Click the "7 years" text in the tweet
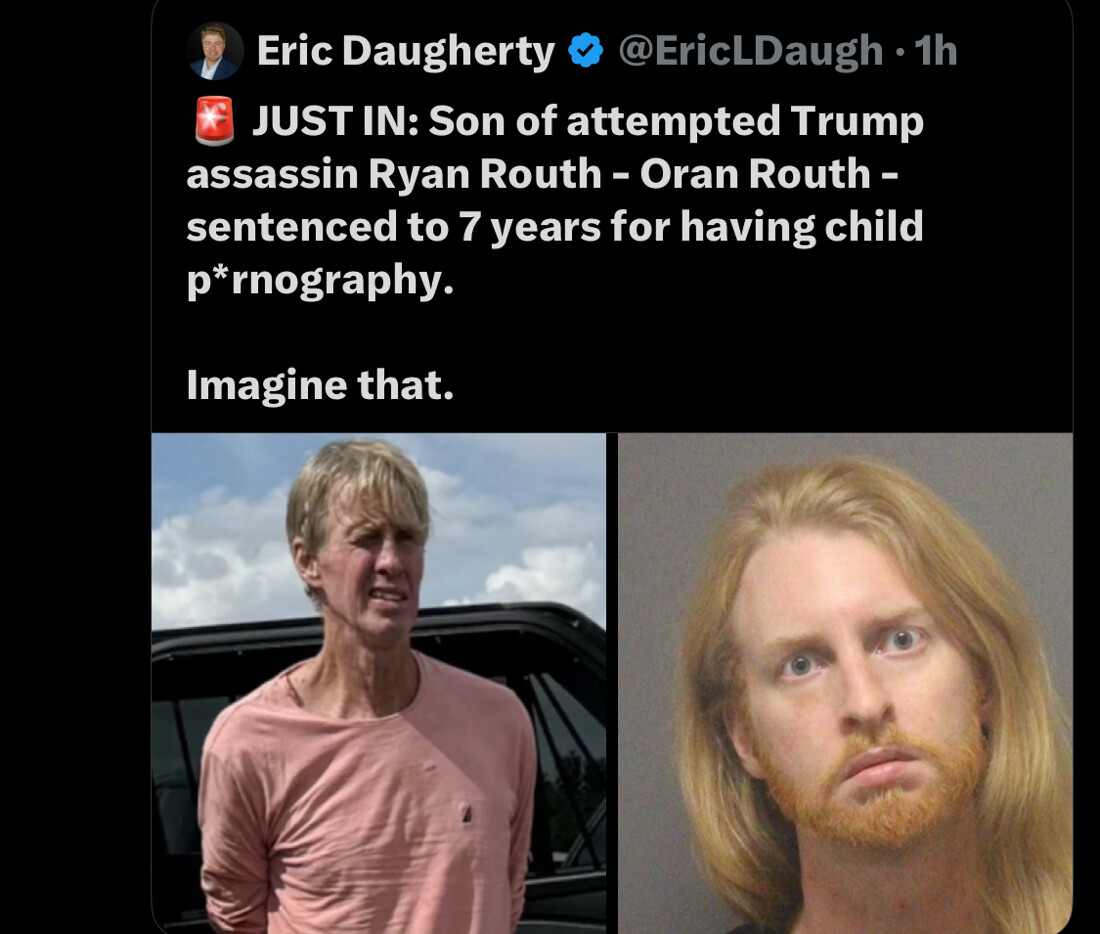This screenshot has width=1100, height=934. click(530, 227)
